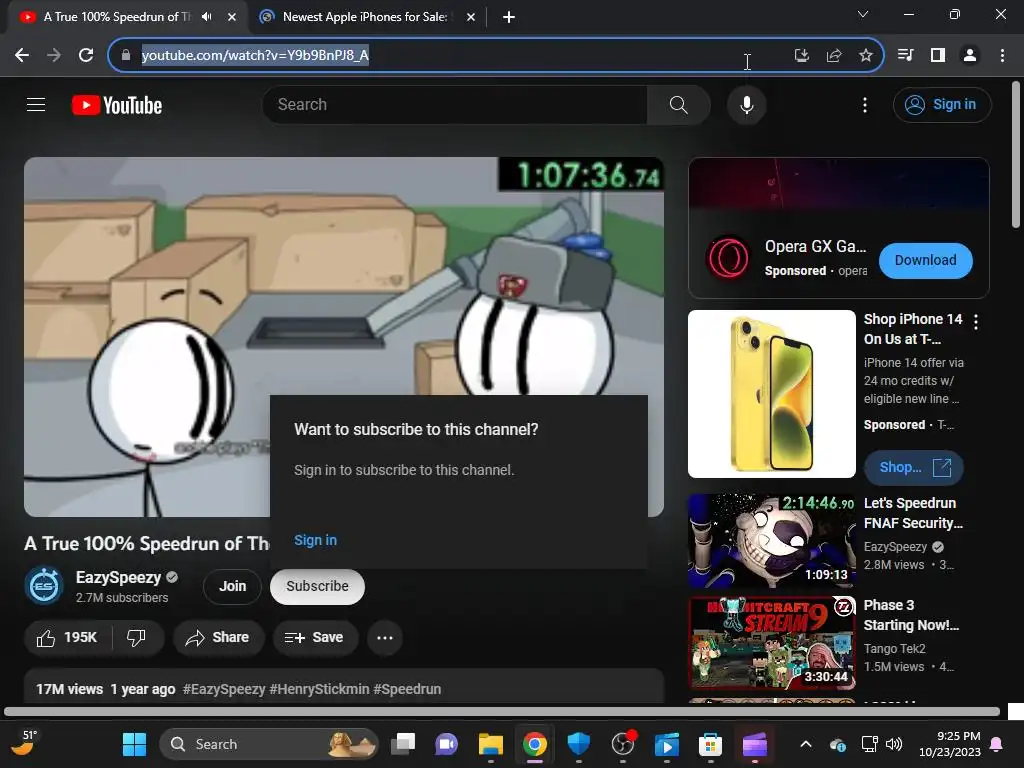The image size is (1024, 768).
Task: Click the Share button
Action: click(218, 637)
